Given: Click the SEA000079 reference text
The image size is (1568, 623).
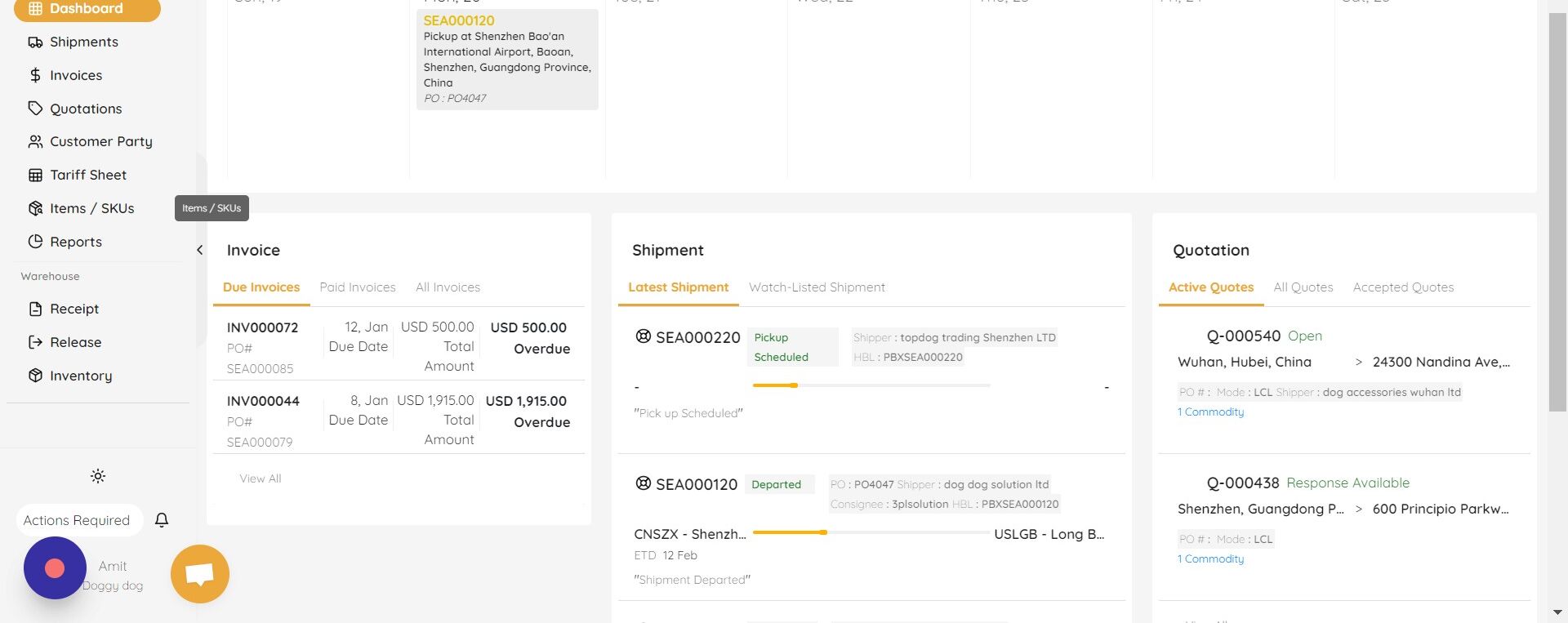Looking at the screenshot, I should click(260, 442).
